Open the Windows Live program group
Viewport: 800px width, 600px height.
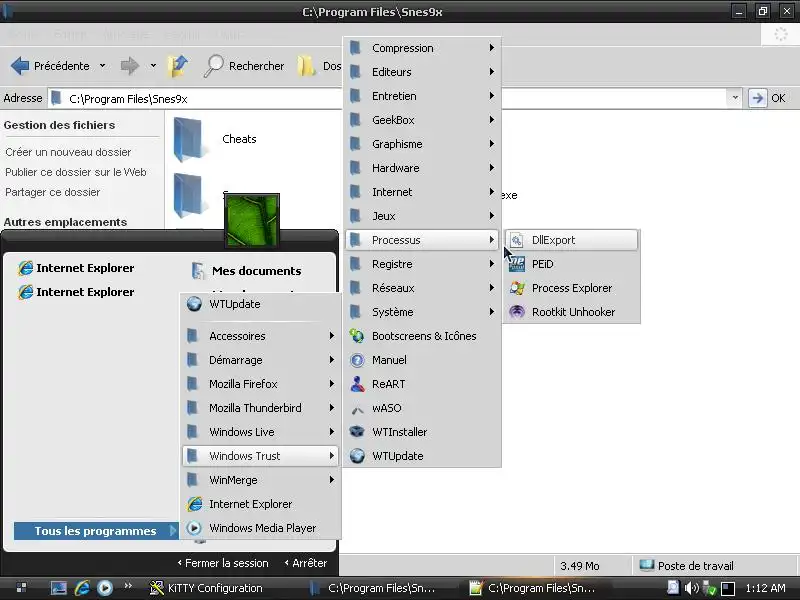[260, 432]
